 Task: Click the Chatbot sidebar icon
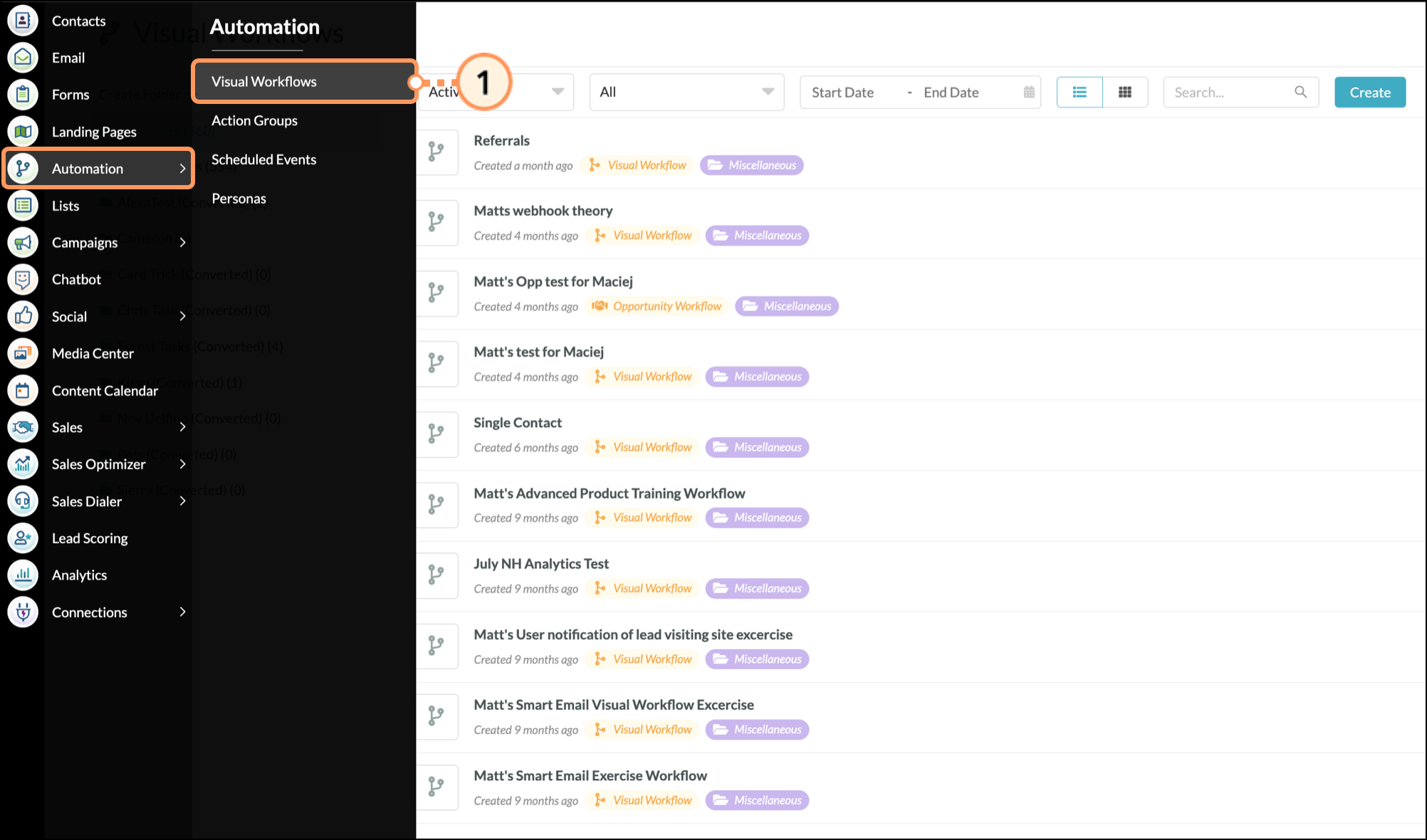pos(23,279)
